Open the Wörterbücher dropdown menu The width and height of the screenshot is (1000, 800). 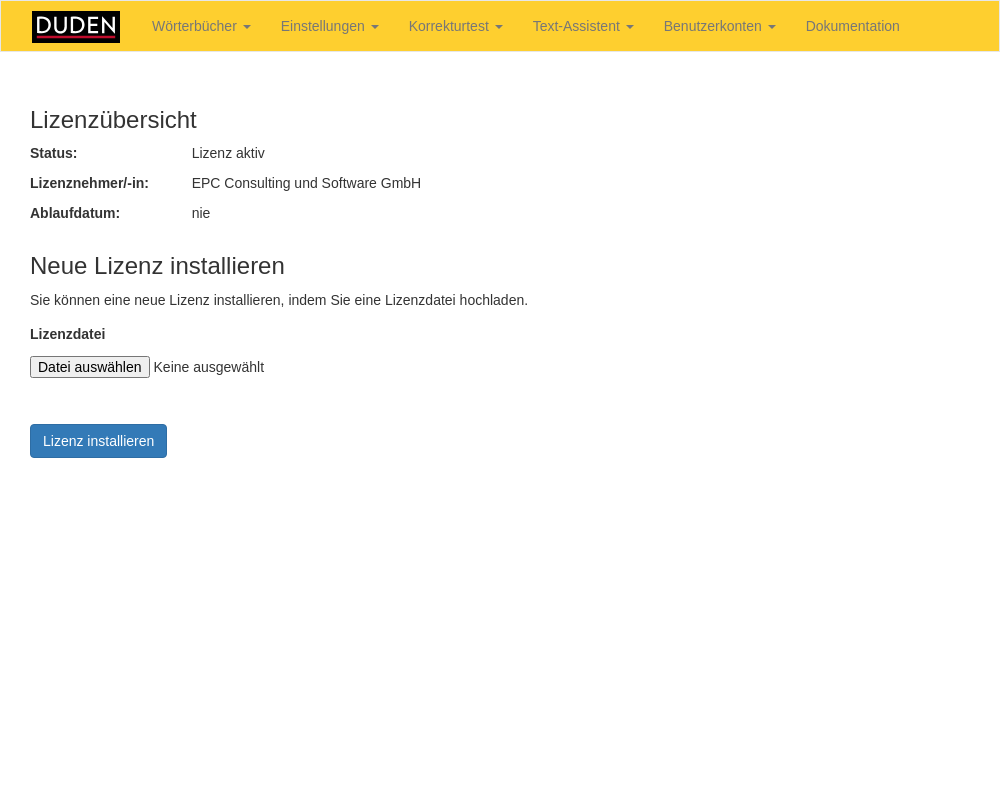pyautogui.click(x=200, y=26)
